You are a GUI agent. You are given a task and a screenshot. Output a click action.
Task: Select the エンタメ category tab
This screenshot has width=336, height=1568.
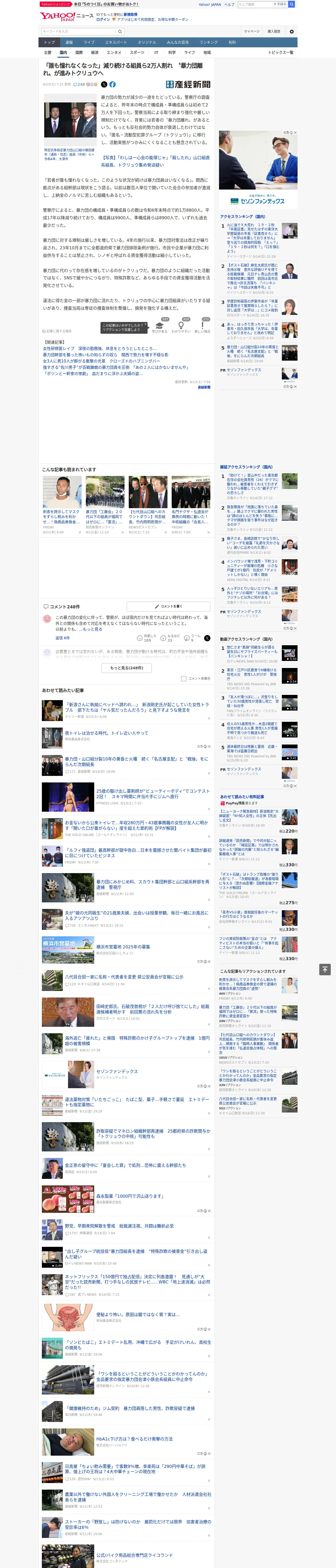114,52
